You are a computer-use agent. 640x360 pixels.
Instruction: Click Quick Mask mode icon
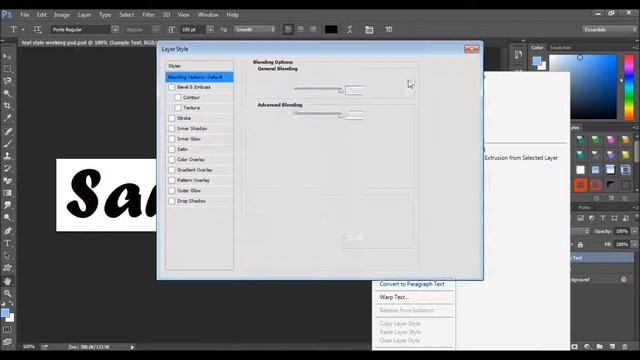[x=7, y=329]
